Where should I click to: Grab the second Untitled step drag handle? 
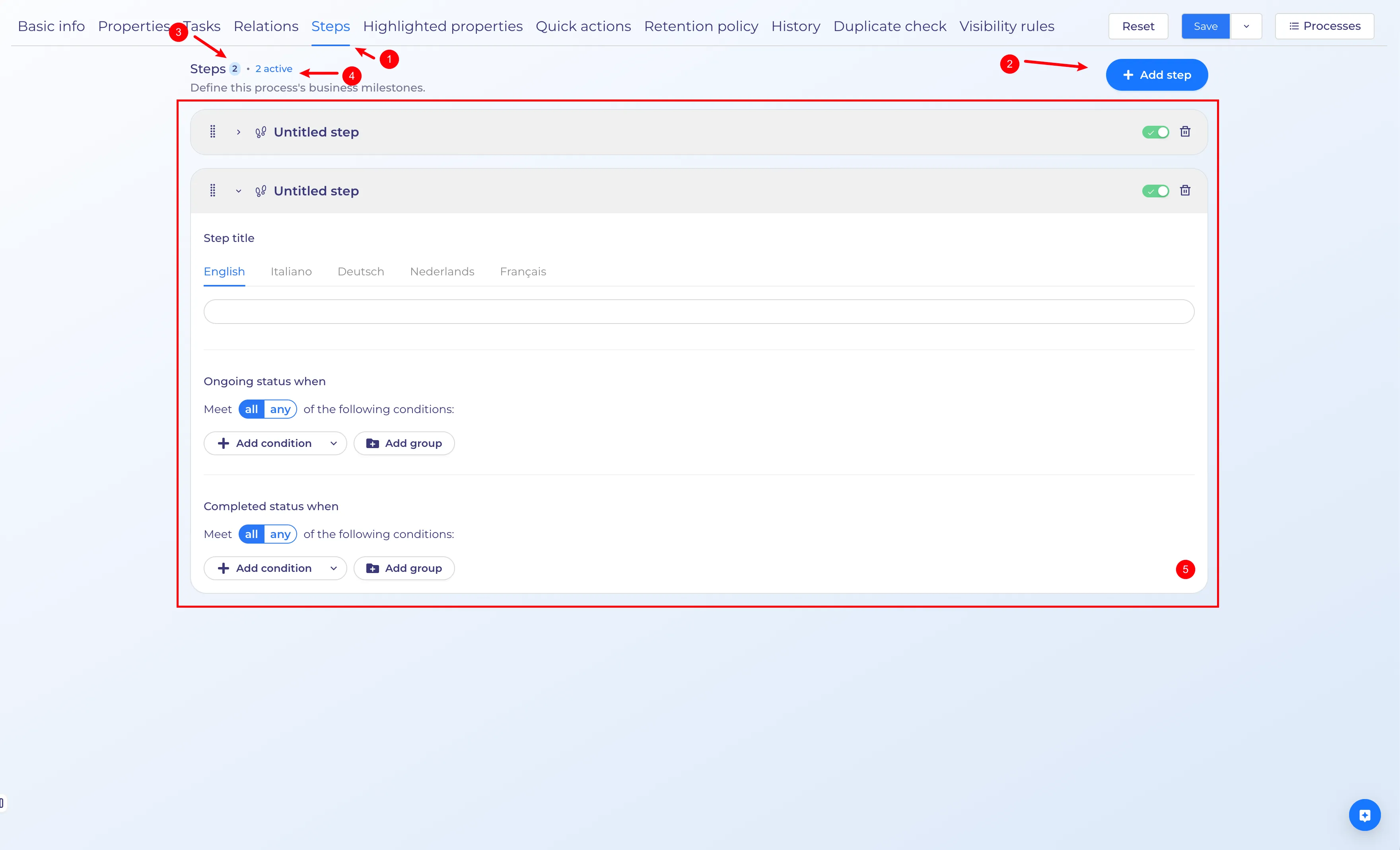(212, 191)
